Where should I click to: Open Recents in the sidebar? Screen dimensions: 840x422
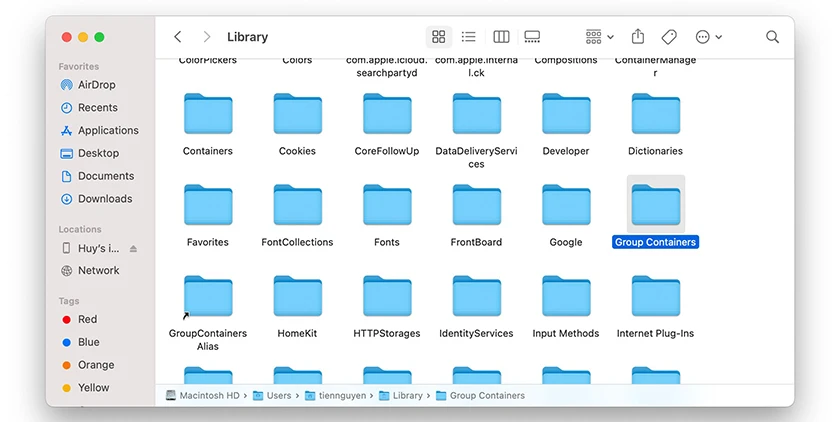click(89, 108)
